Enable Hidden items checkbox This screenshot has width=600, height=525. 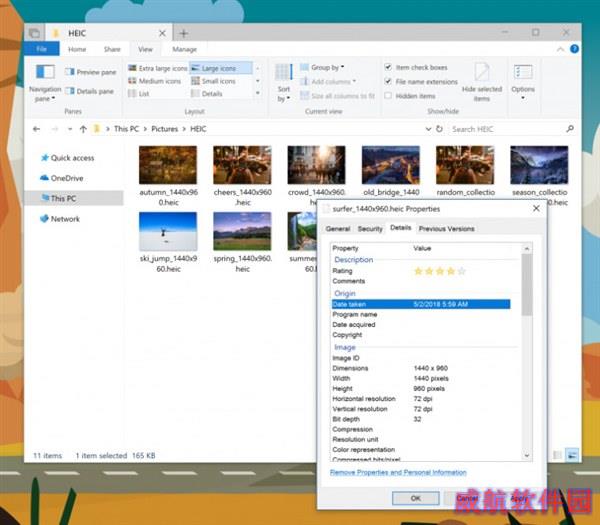tap(388, 96)
